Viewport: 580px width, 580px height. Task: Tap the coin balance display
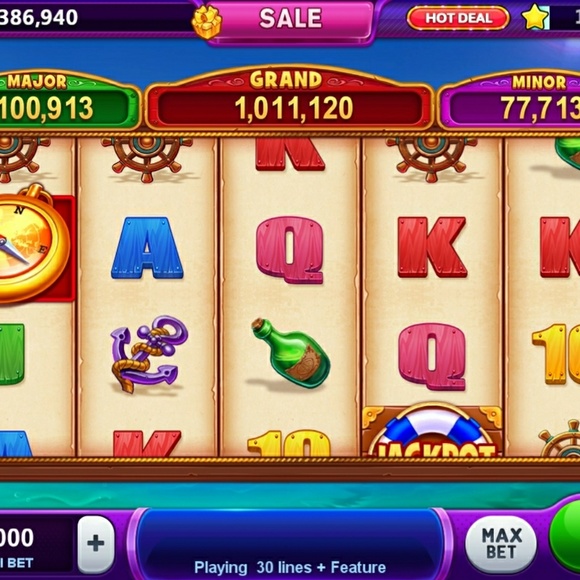[x=39, y=17]
